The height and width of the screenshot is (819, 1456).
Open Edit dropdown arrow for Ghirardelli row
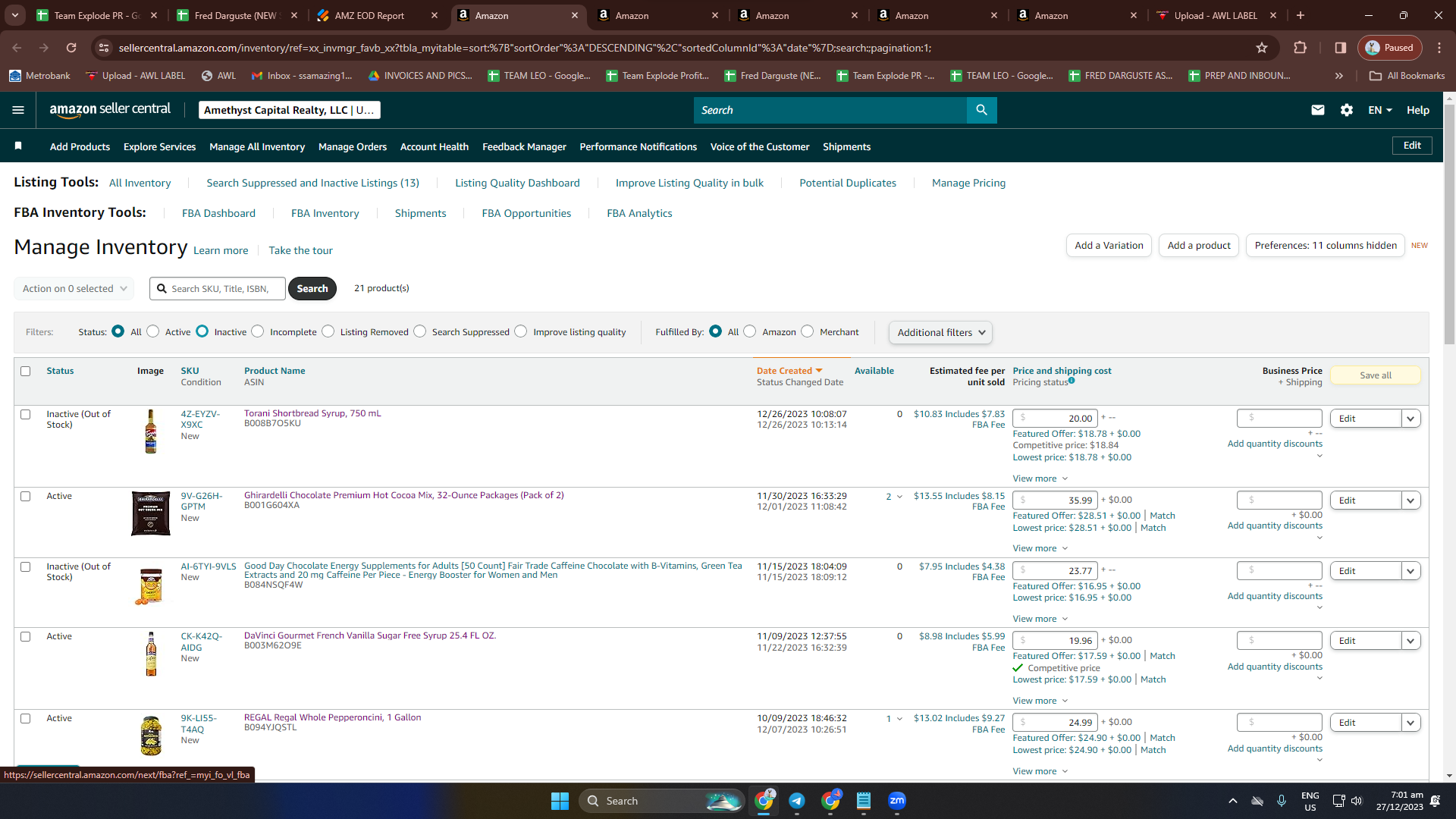[1410, 500]
